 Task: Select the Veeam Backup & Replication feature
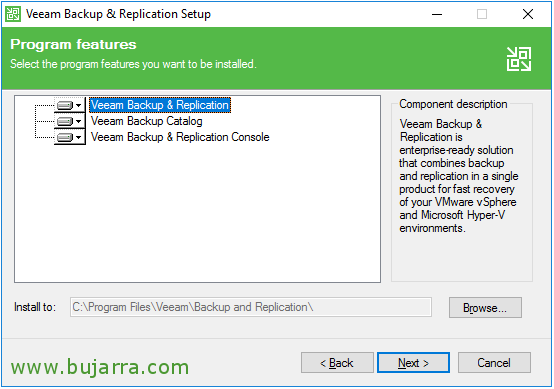(160, 105)
